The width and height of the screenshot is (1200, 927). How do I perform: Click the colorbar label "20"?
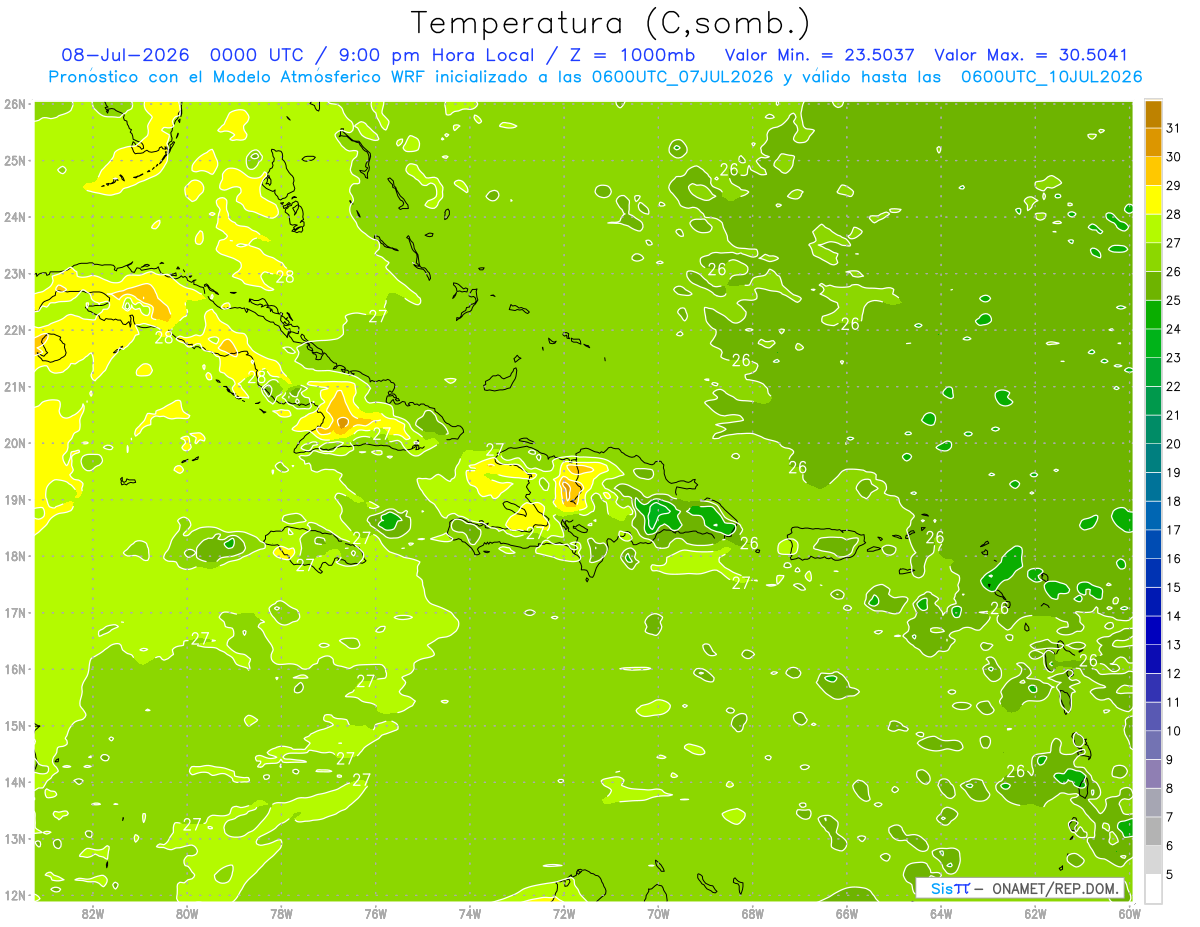pyautogui.click(x=1174, y=443)
